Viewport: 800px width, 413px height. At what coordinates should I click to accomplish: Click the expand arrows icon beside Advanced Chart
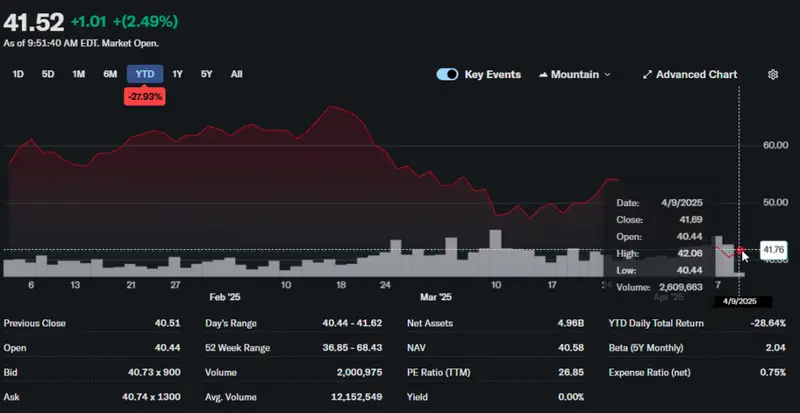coord(647,74)
